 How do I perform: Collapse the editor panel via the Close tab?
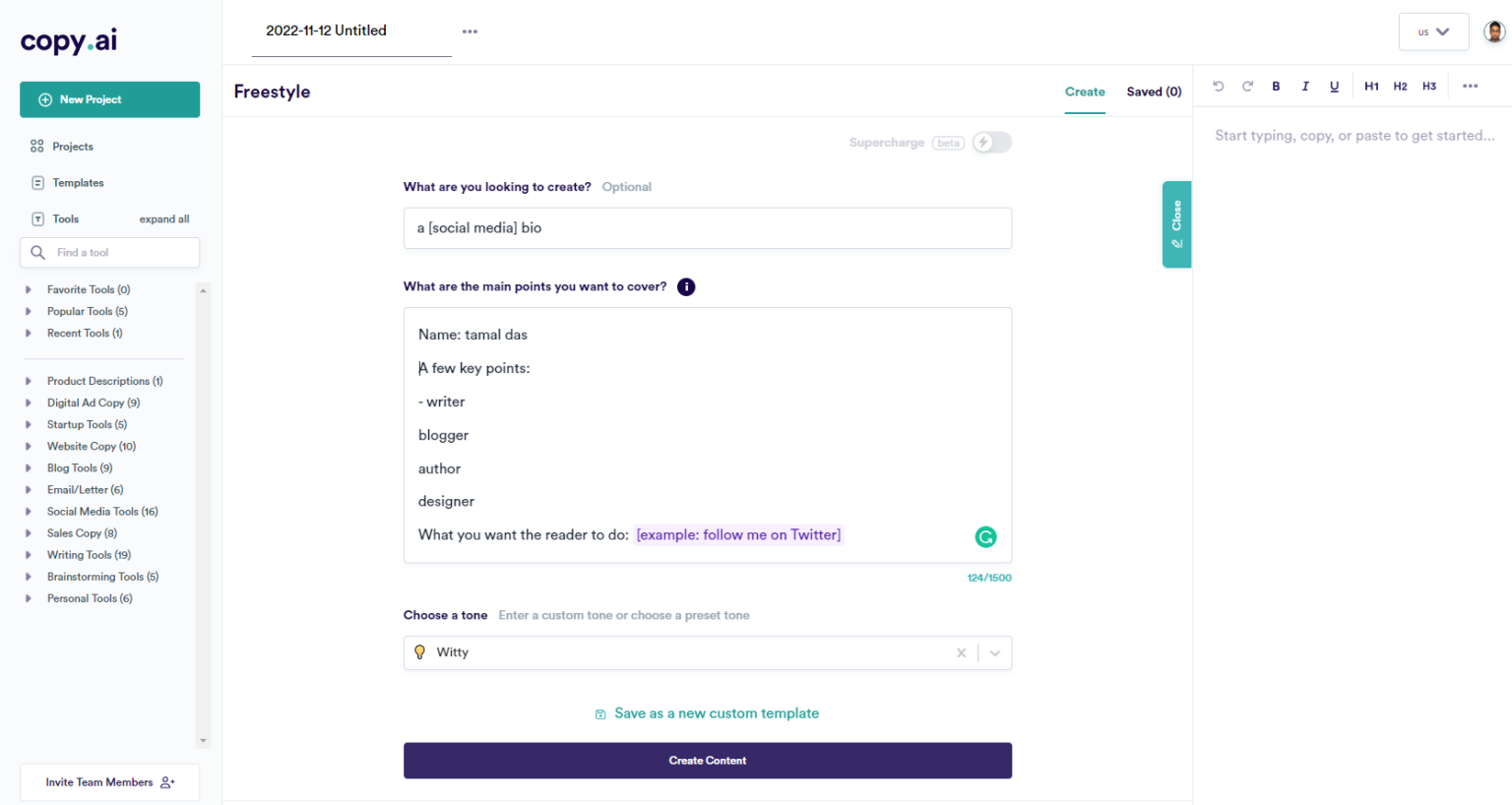click(x=1176, y=224)
